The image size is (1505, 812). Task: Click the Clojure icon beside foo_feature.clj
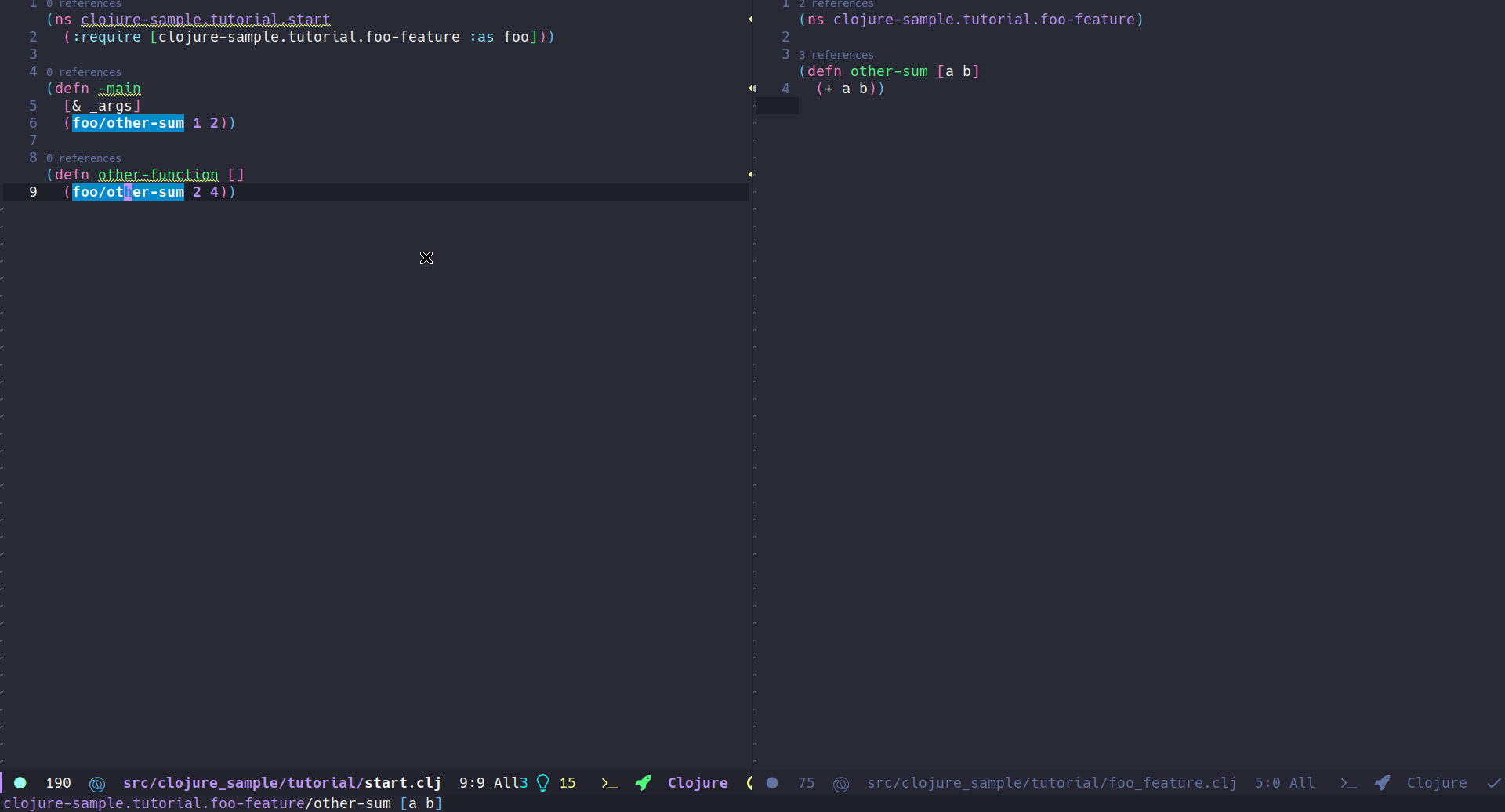(841, 783)
